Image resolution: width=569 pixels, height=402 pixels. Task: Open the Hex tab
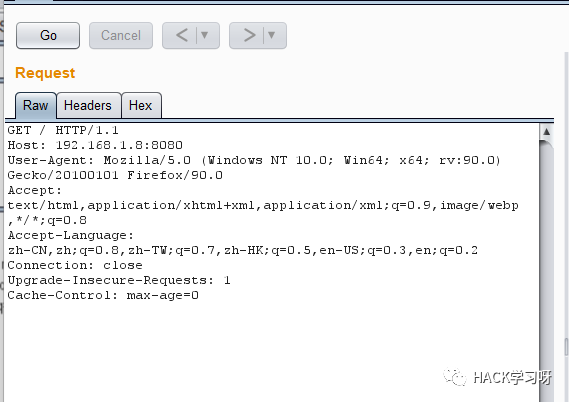pos(141,106)
